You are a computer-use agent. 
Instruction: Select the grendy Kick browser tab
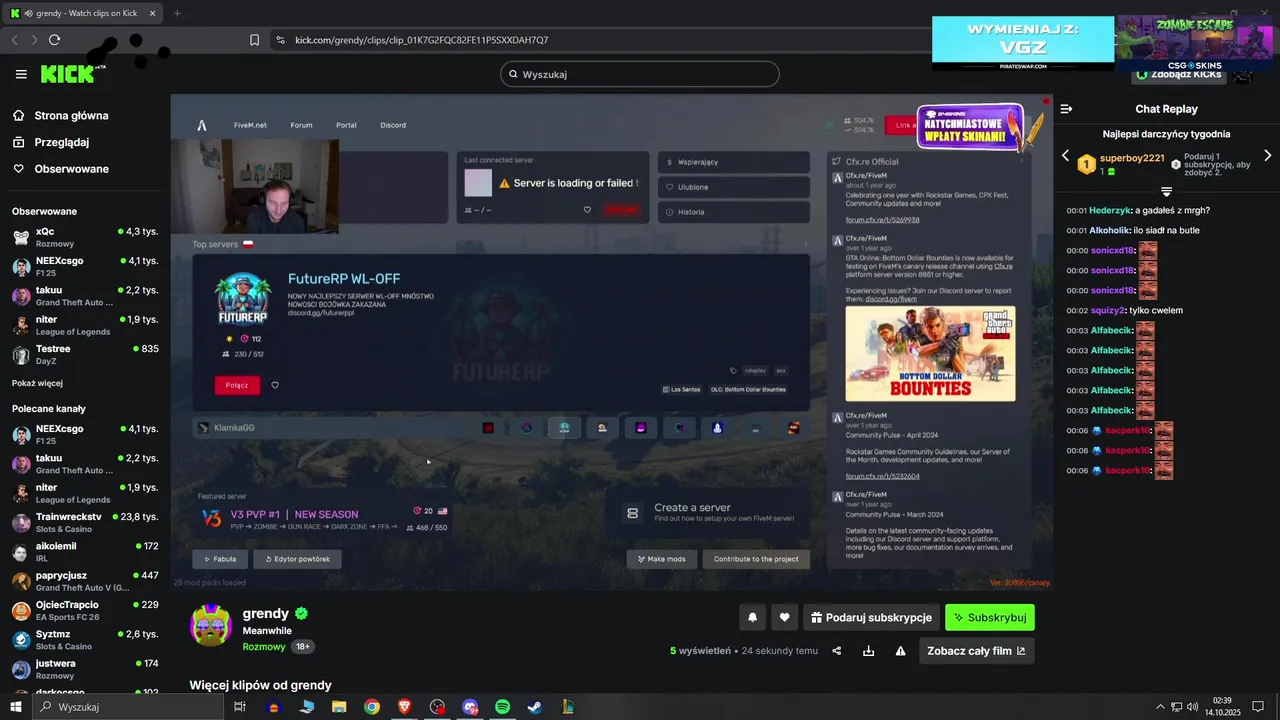coord(84,13)
